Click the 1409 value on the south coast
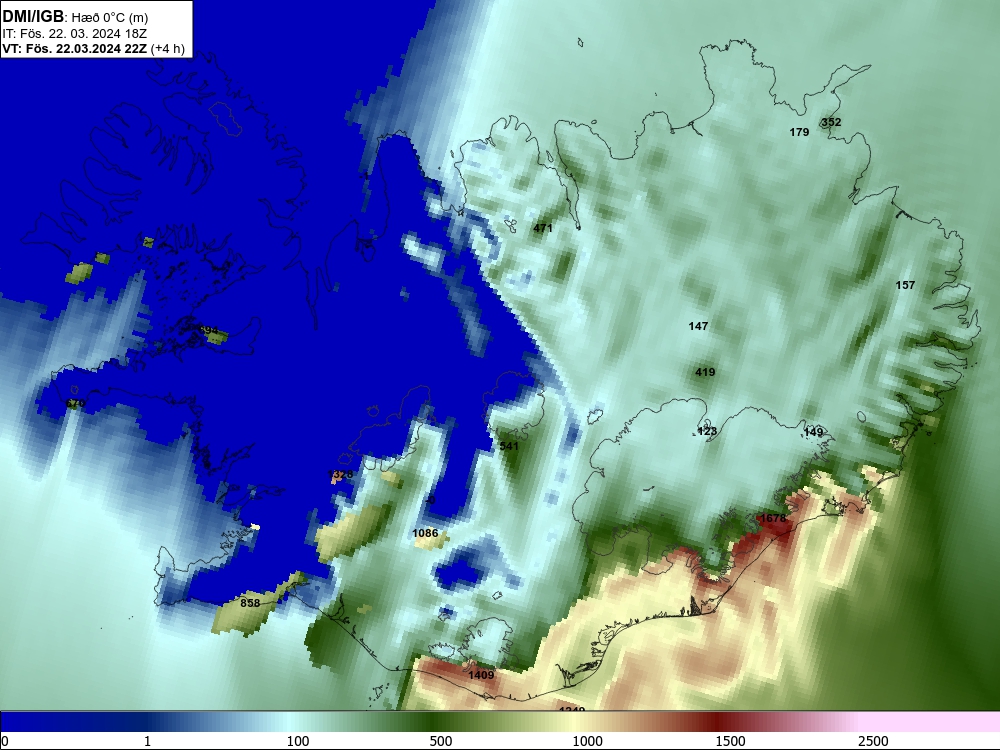 click(482, 675)
